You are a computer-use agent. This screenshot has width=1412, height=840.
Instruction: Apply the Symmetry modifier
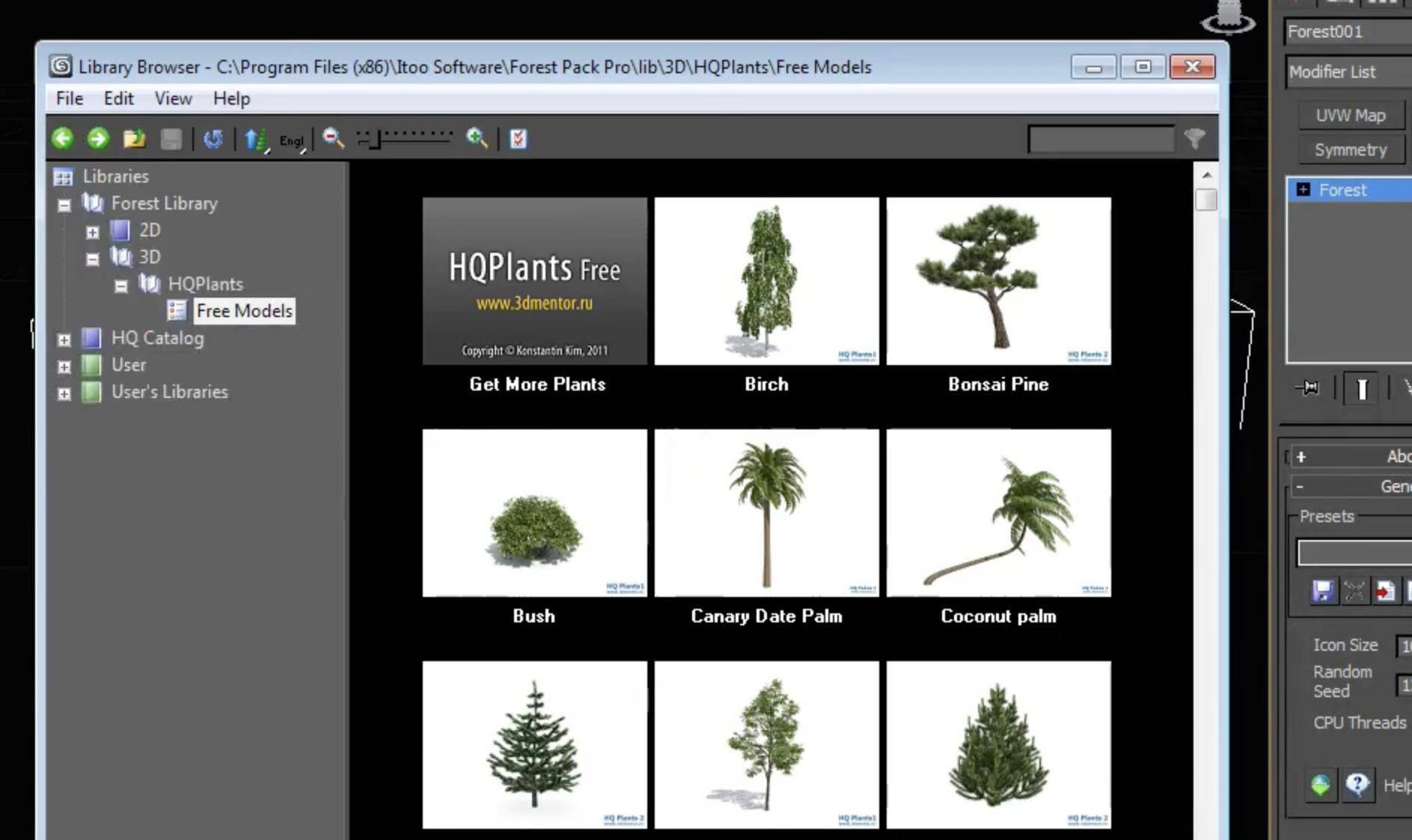(1351, 149)
